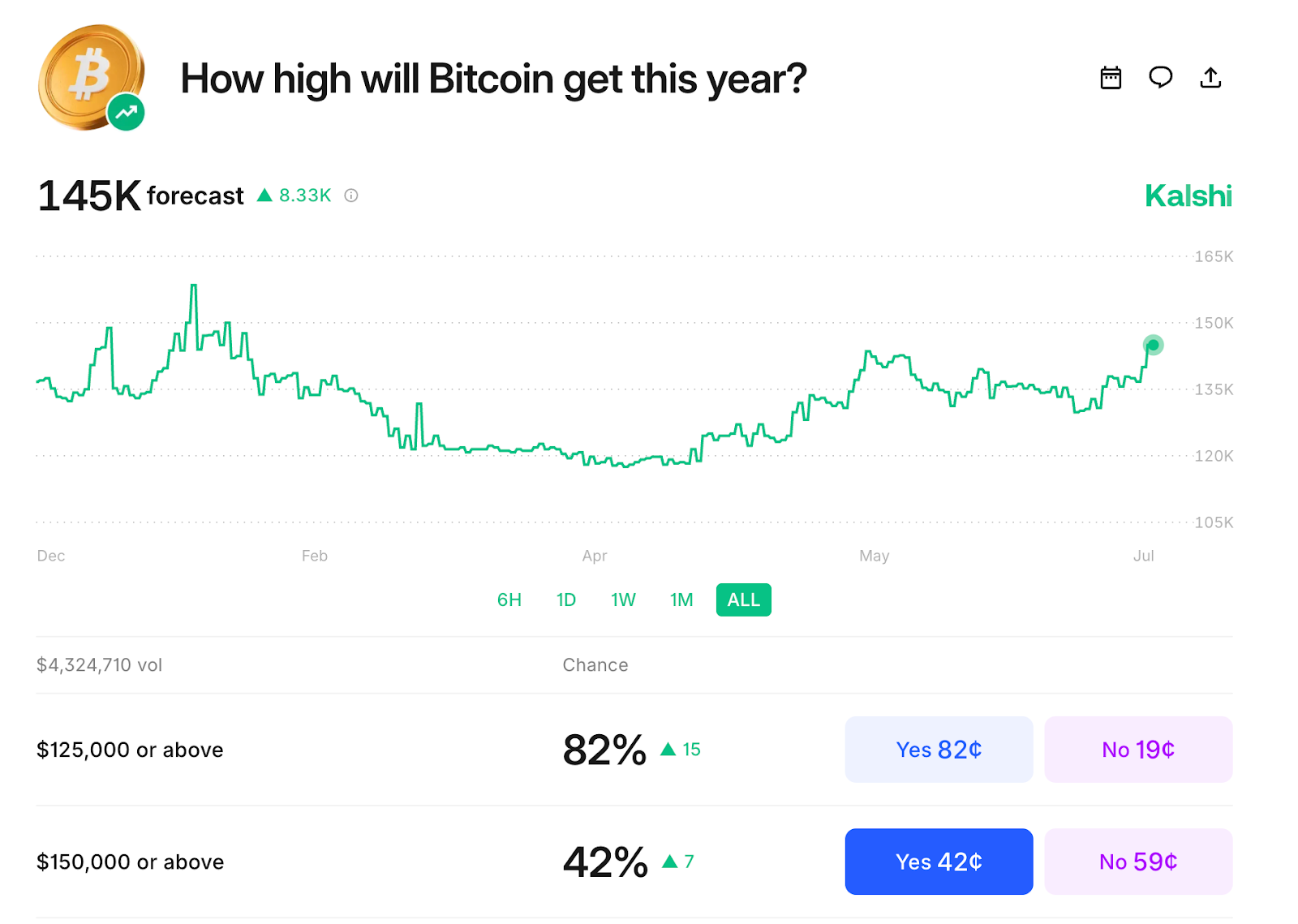This screenshot has width=1298, height=924.
Task: Open the $125,000 or above market row
Action: click(130, 749)
